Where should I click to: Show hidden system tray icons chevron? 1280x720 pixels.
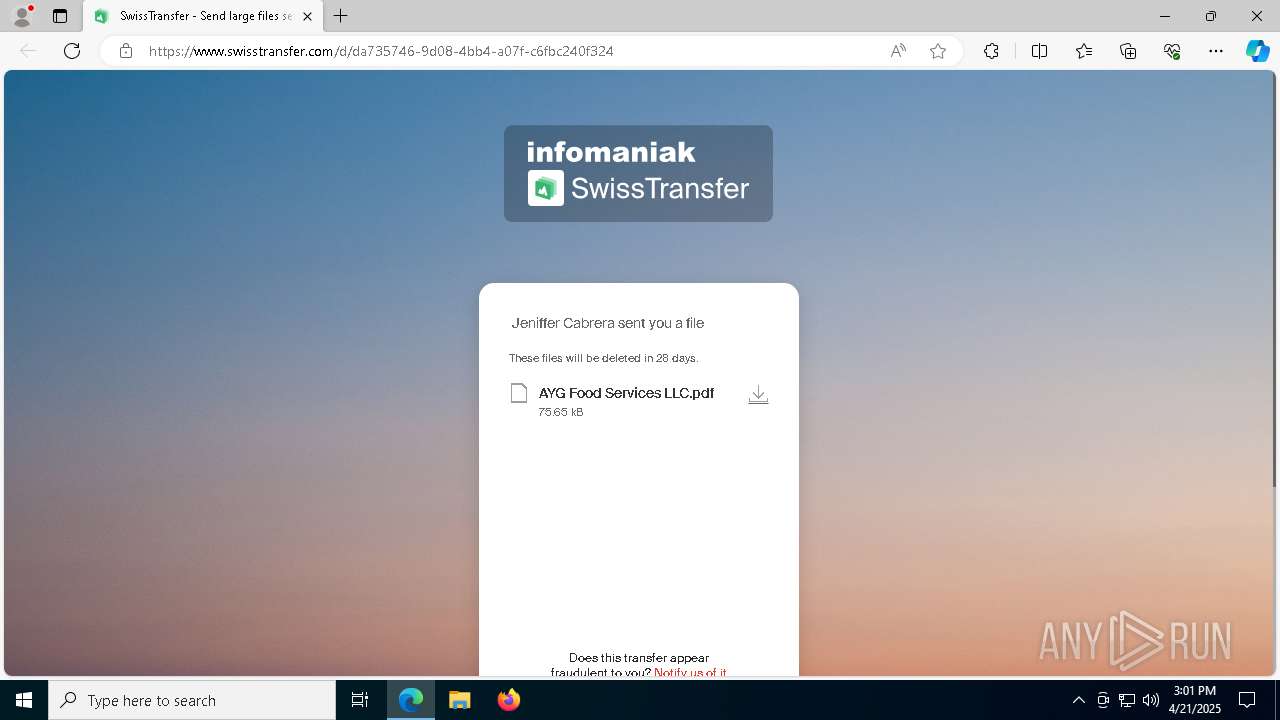[1078, 700]
